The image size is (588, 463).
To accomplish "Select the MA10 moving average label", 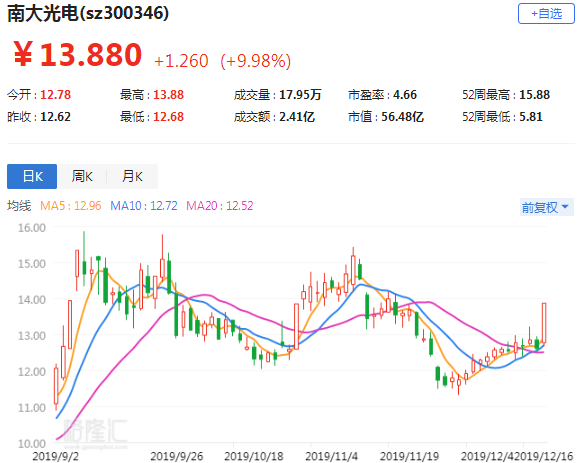I will [144, 206].
